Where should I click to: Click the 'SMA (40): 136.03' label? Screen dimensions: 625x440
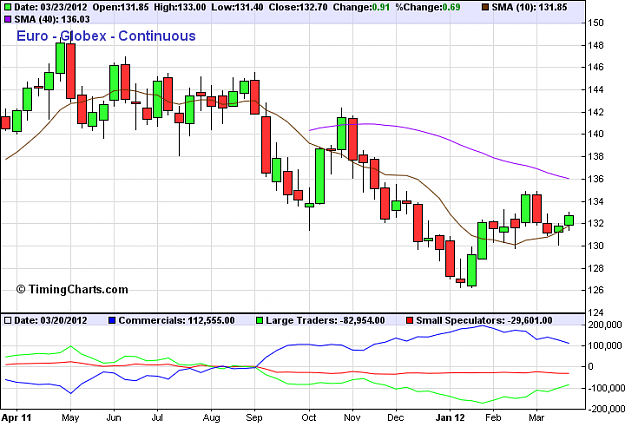point(52,19)
